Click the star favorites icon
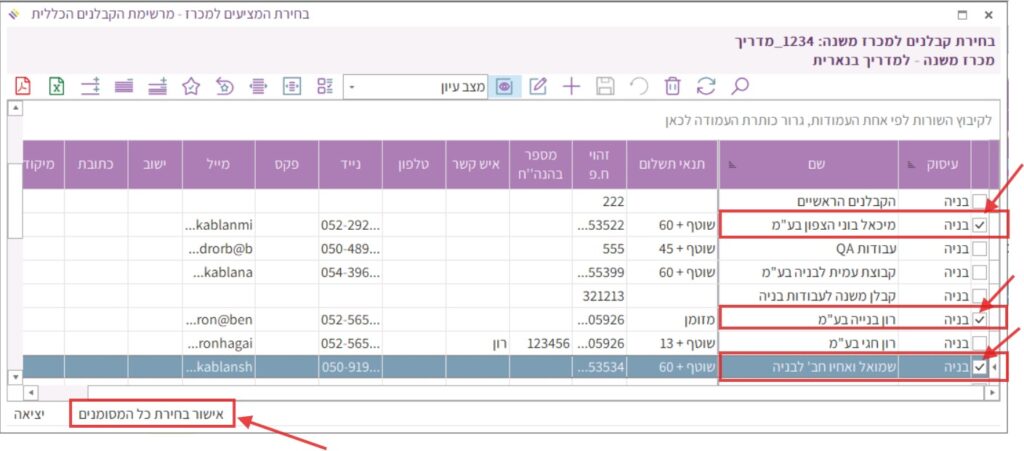This screenshot has height=451, width=1024. coord(191,86)
